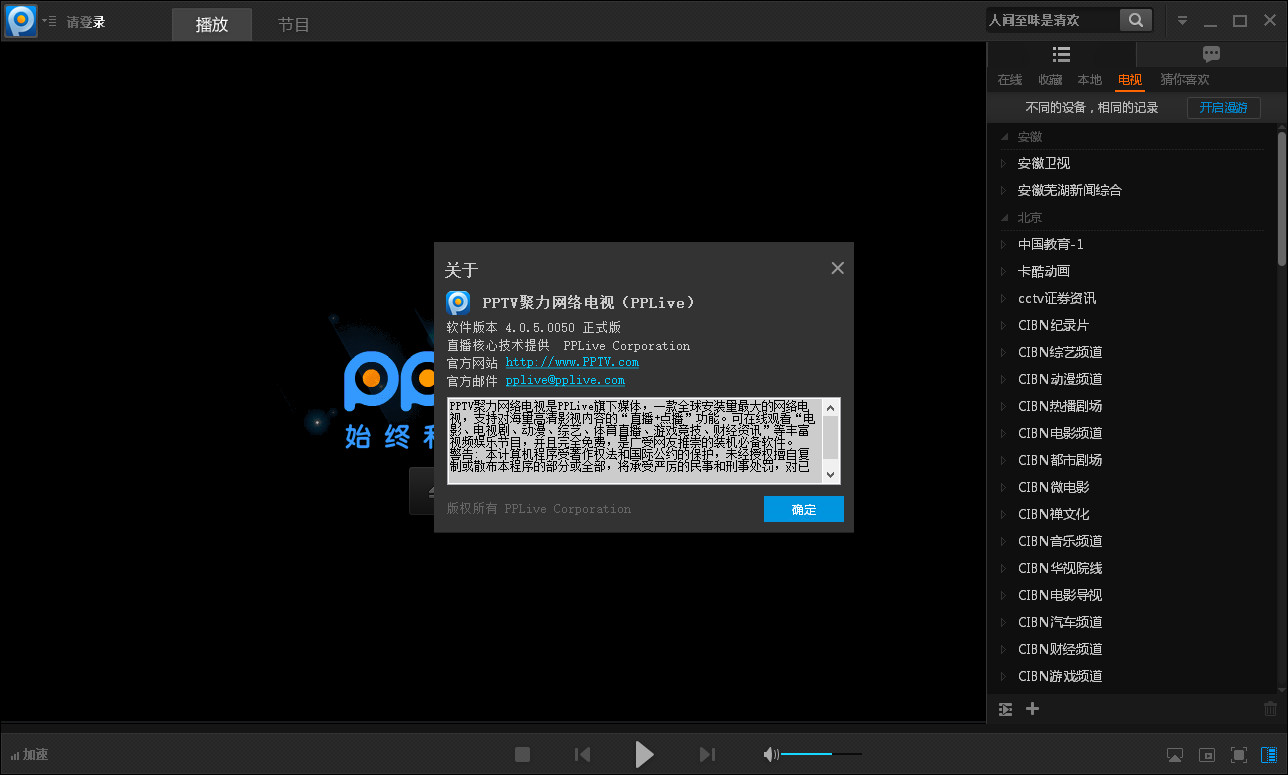Expand the 安徽芜湖新闻综合 channel
This screenshot has height=775, width=1288.
[x=1006, y=191]
